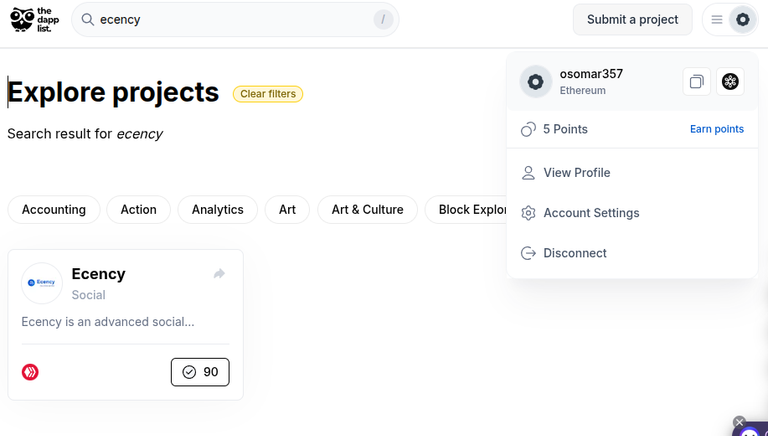Select the Block Explorer category chip

(x=466, y=210)
